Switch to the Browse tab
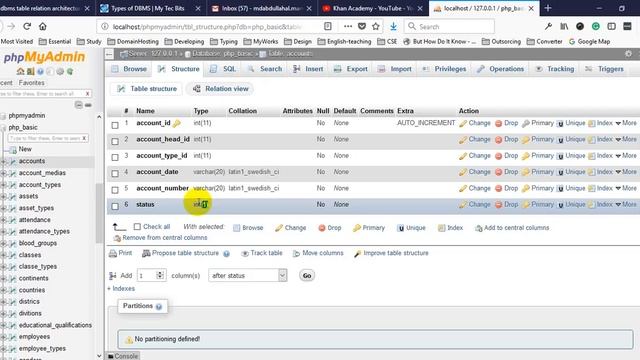This screenshot has width=640, height=360. coord(129,69)
